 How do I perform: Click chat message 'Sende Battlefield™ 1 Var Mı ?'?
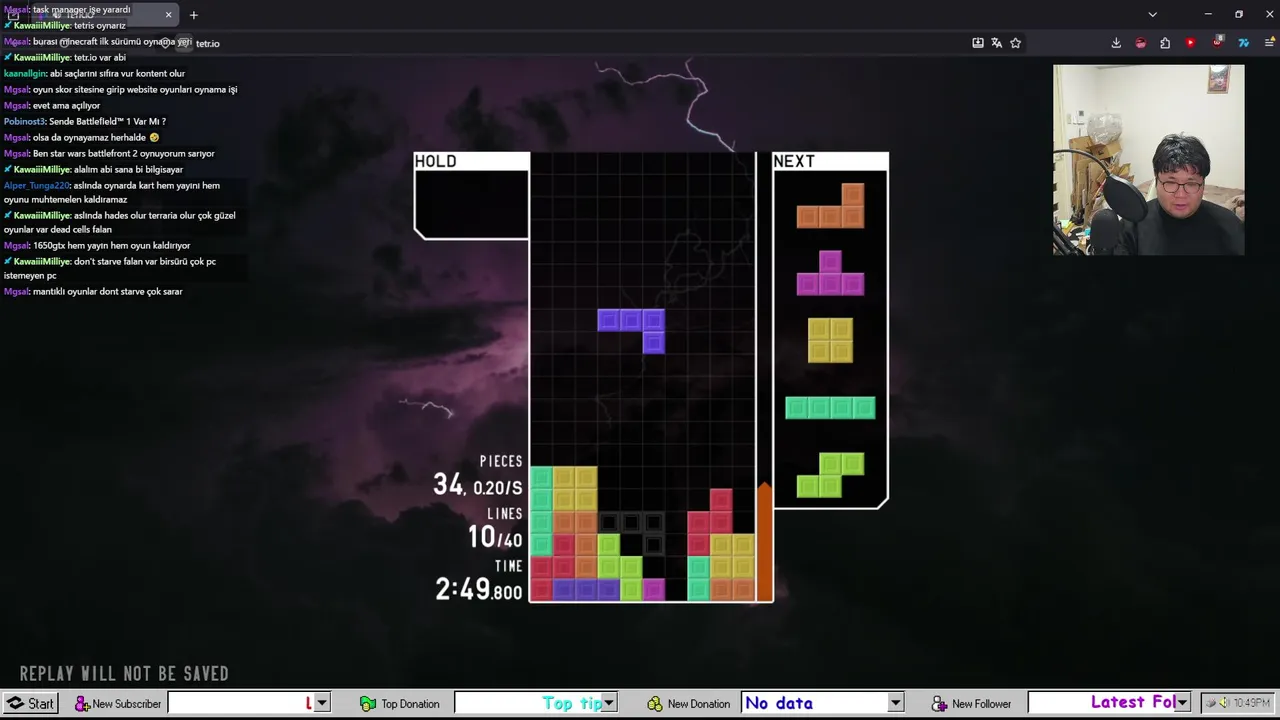[x=107, y=121]
